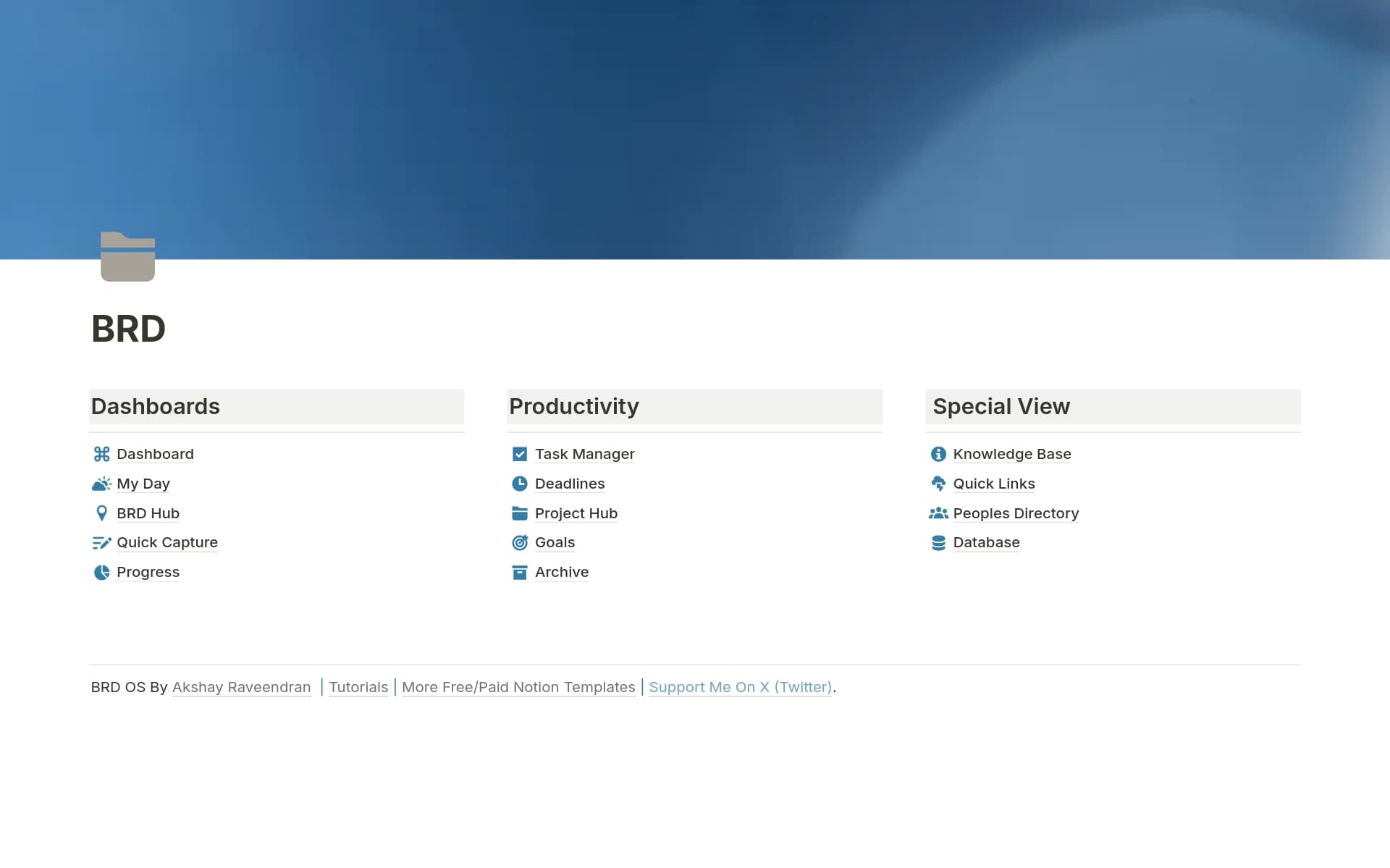Image resolution: width=1390 pixels, height=868 pixels.
Task: Click the BRD page title
Action: point(128,329)
